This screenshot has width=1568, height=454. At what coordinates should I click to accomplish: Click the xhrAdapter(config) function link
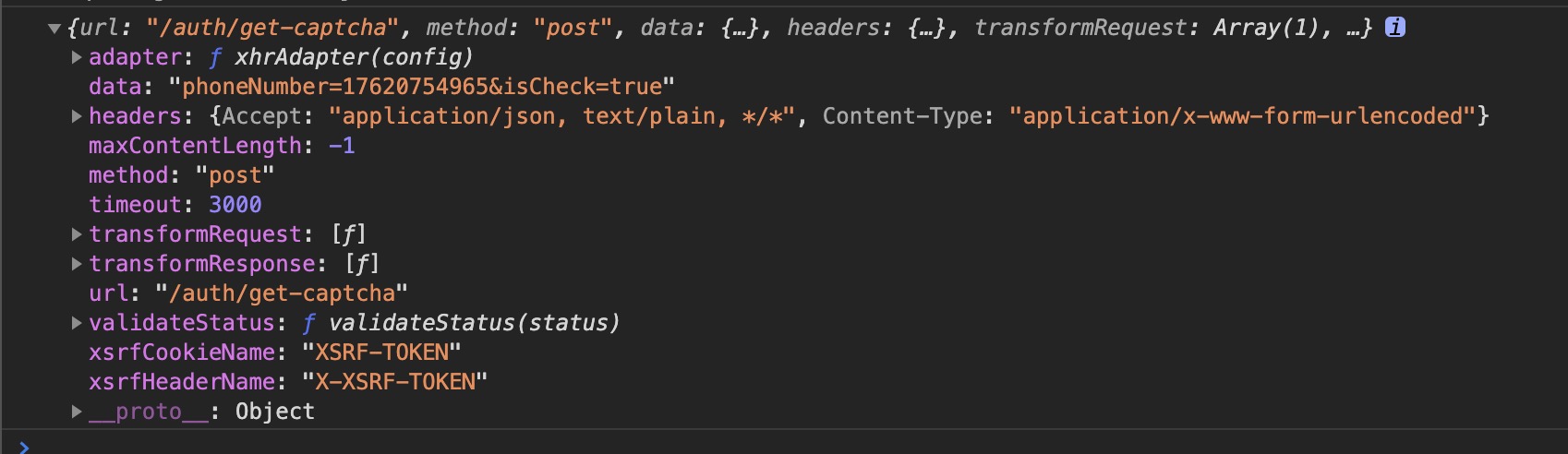coord(354,57)
